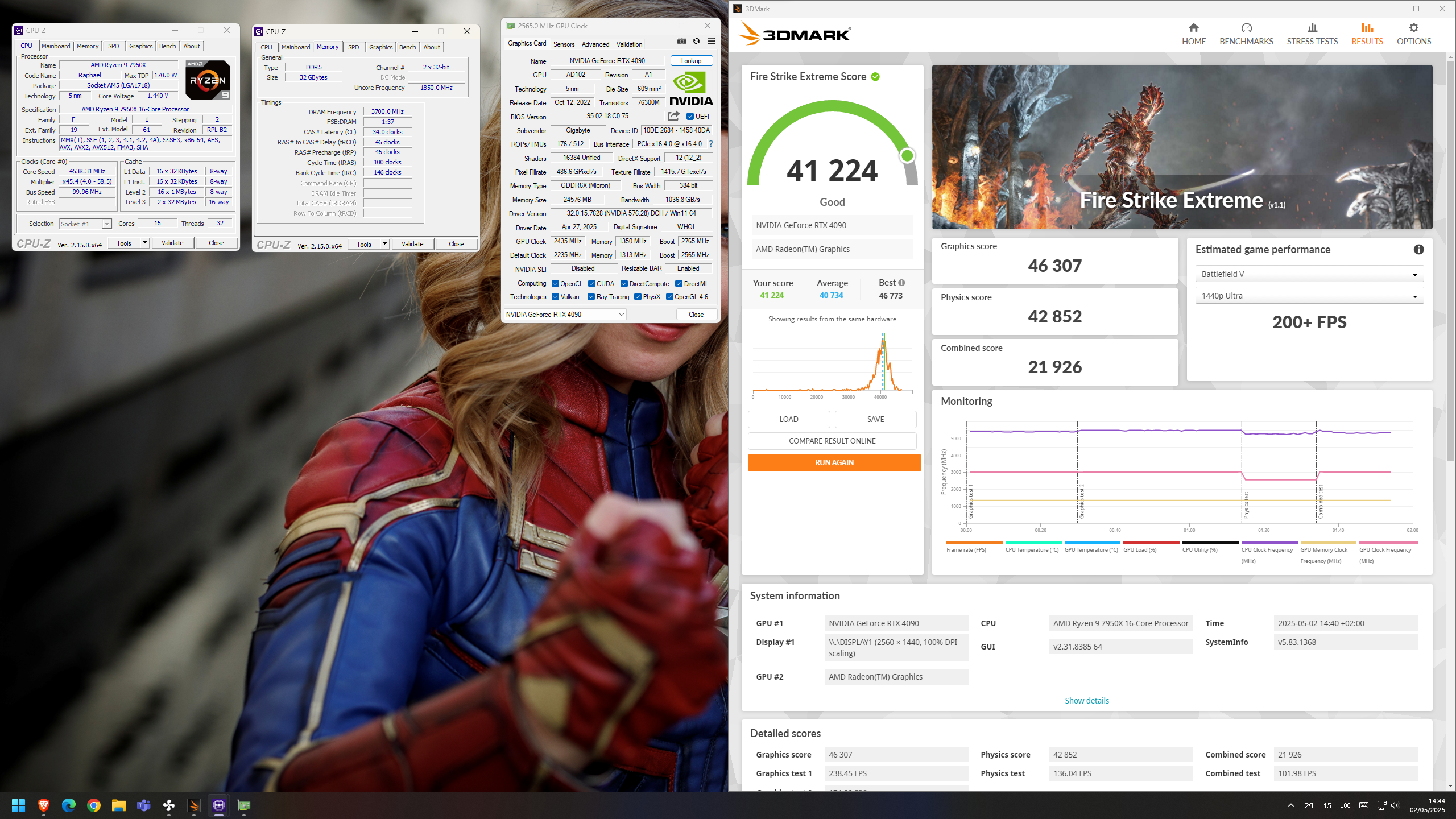Switch to GPU-Z taskbar icon

click(243, 805)
